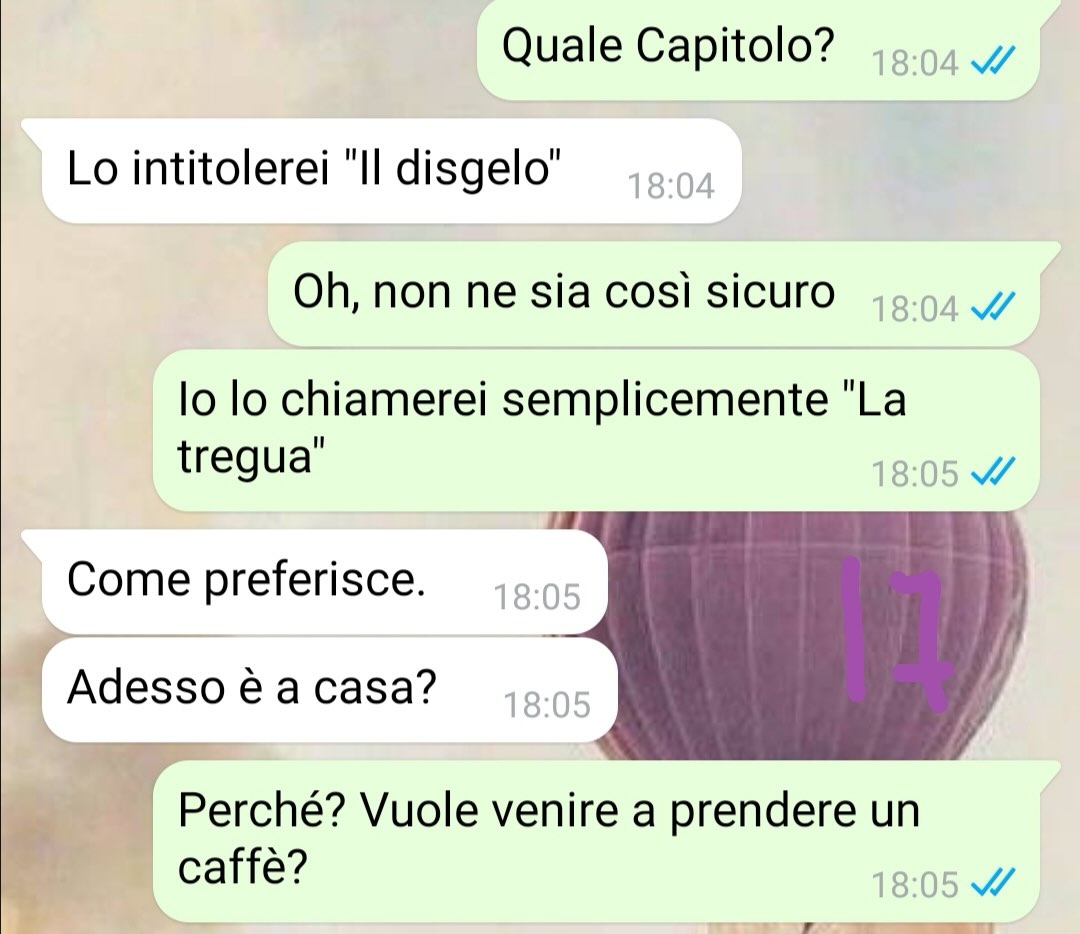
Task: Tap the double-check on "Quale Capitolo?"
Action: pos(993,63)
